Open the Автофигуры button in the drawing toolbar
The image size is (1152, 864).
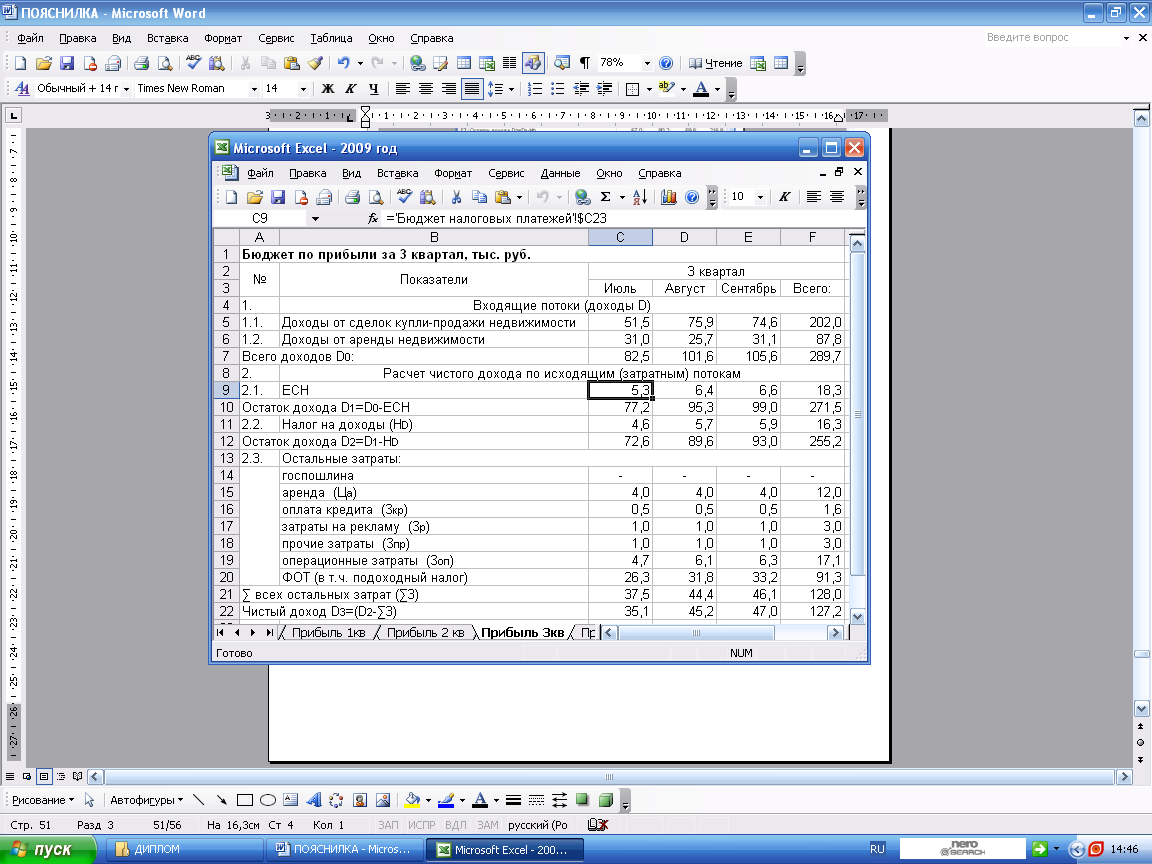click(146, 800)
